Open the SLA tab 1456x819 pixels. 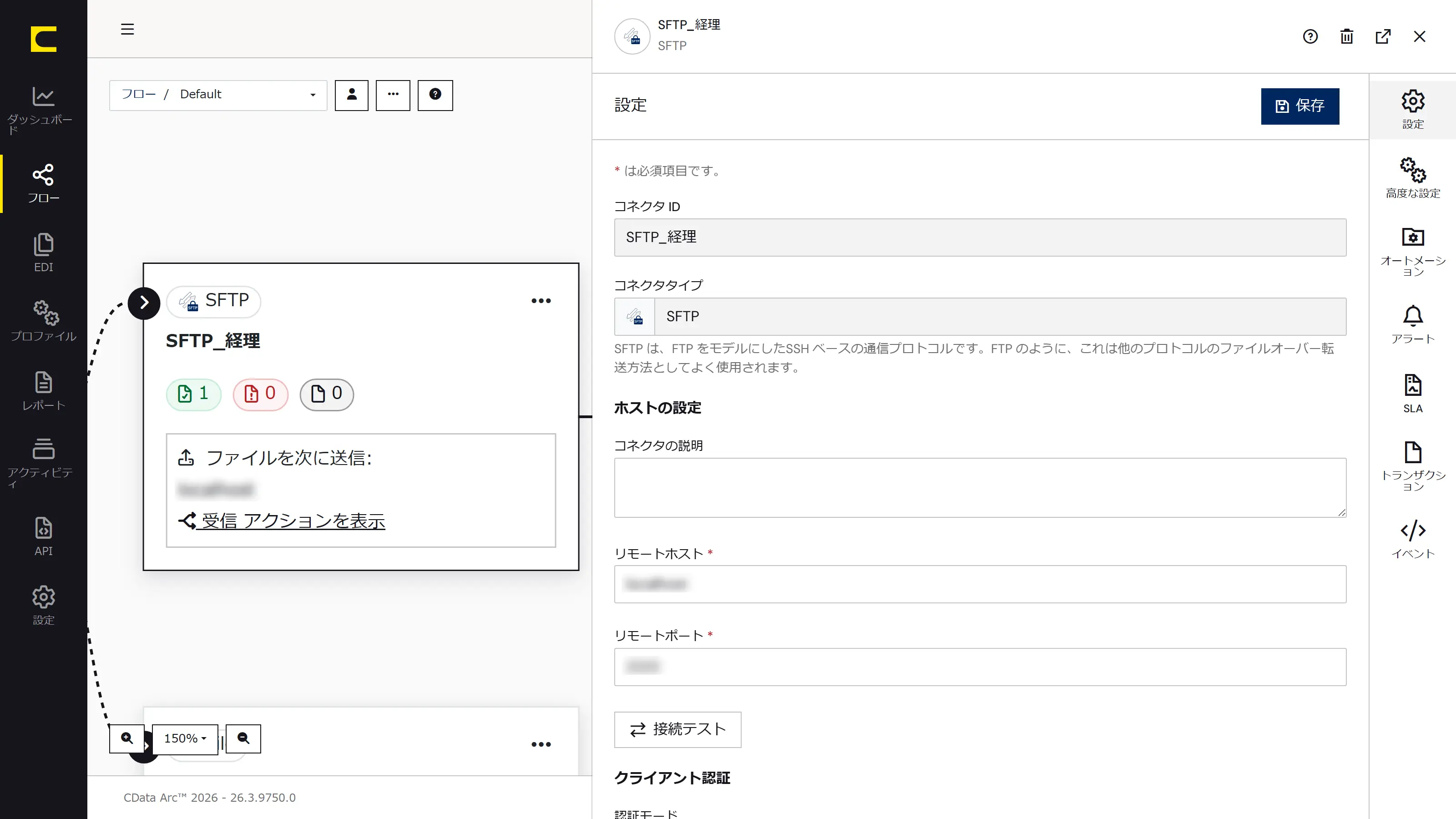(1412, 394)
